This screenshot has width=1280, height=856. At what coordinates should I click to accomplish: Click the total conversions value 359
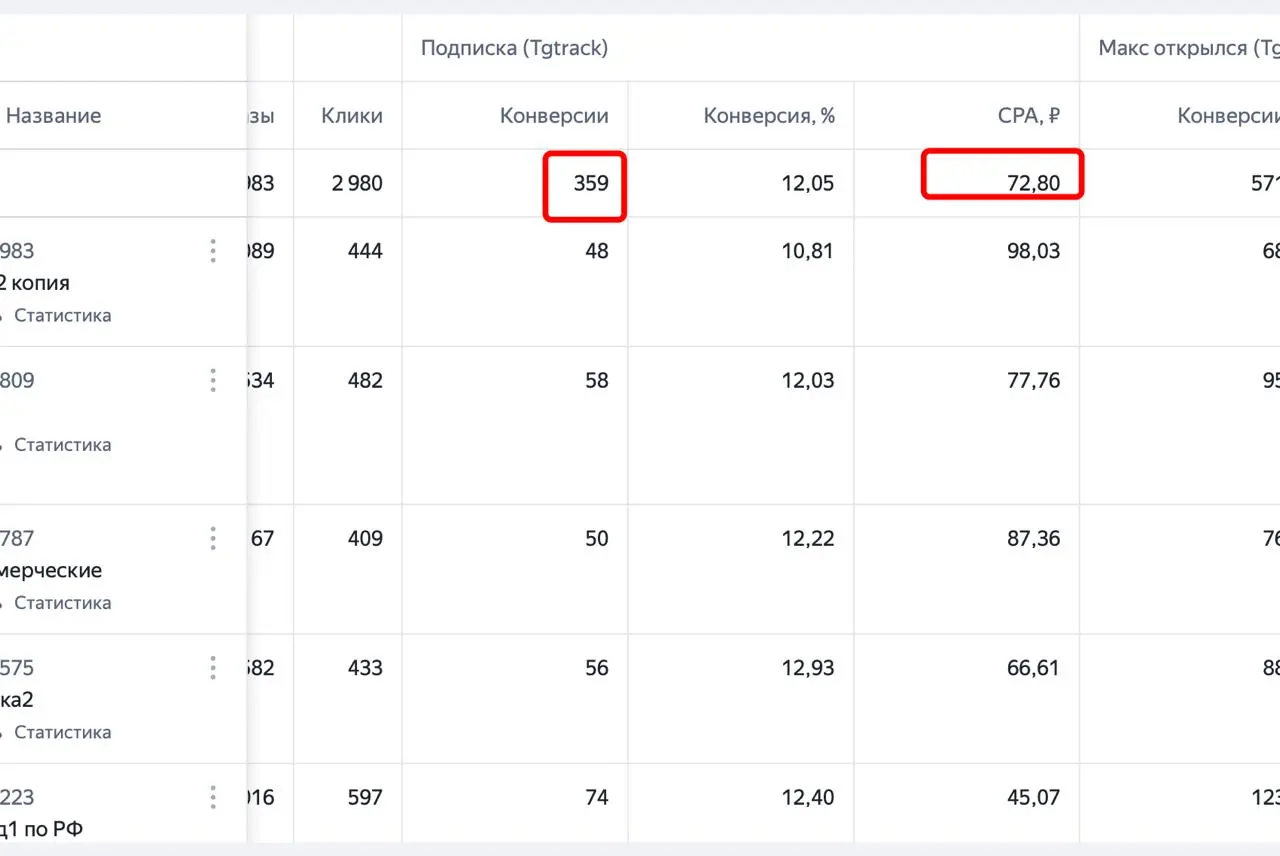point(591,184)
